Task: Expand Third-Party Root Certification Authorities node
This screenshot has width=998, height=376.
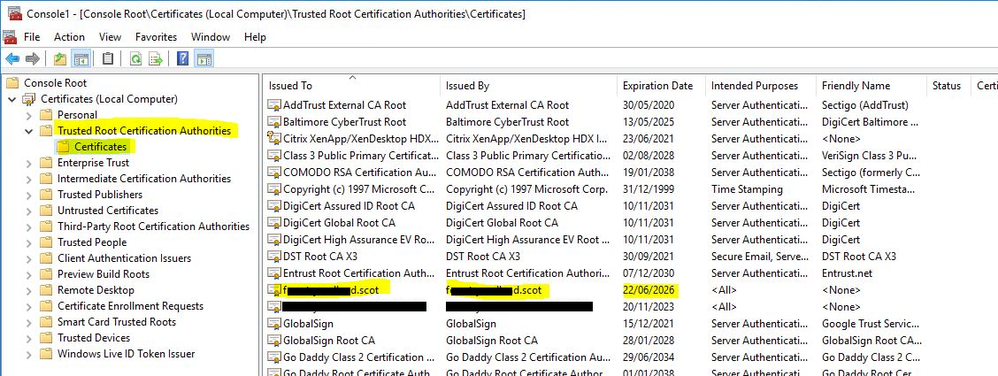Action: (28, 226)
